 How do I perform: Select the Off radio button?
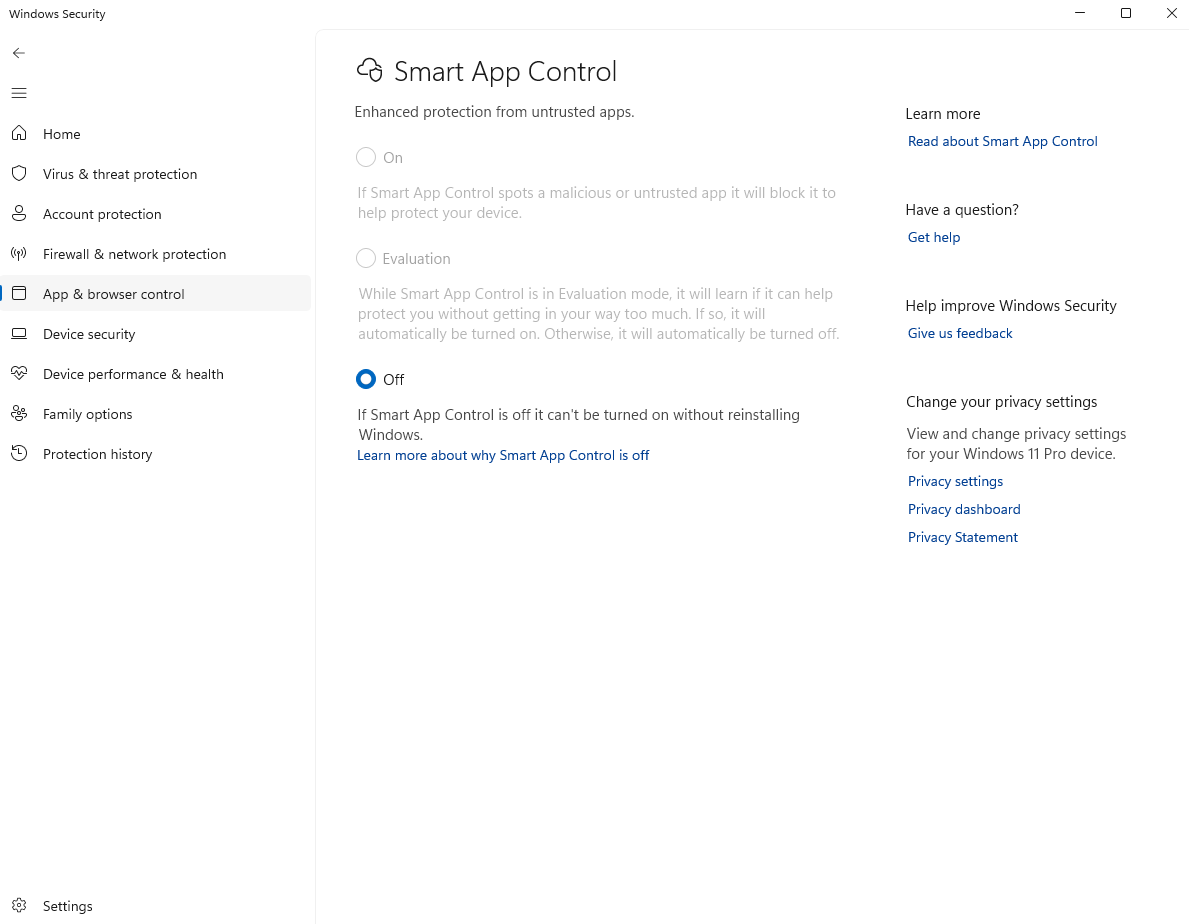[x=366, y=379]
